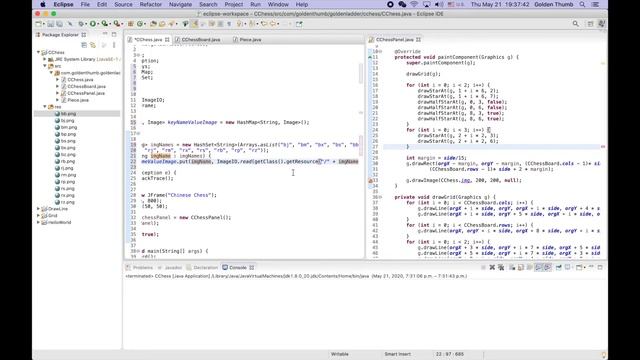
Task: Switch to the Piece.java editor tab
Action: point(247,40)
